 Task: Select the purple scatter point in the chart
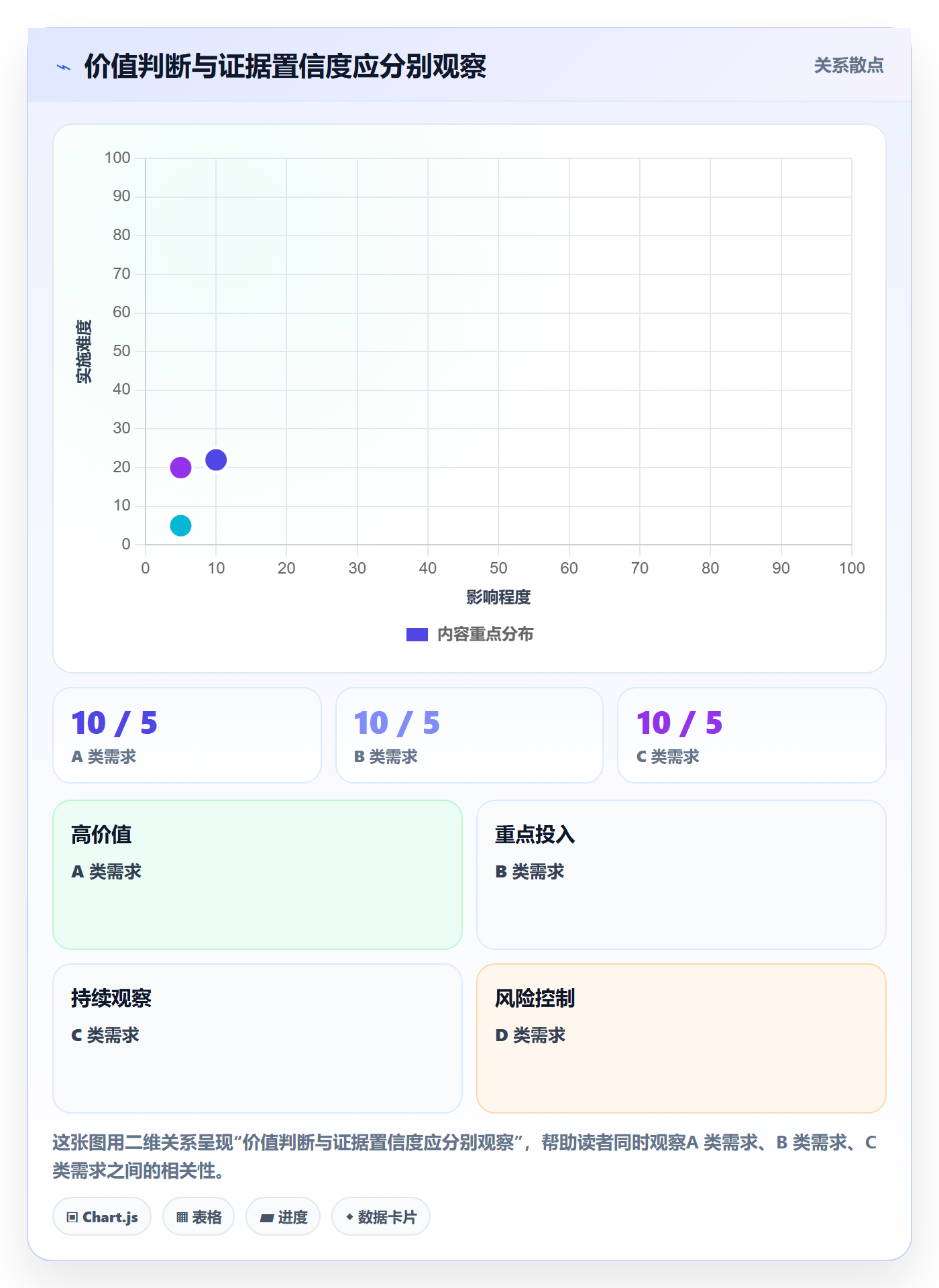pyautogui.click(x=180, y=468)
